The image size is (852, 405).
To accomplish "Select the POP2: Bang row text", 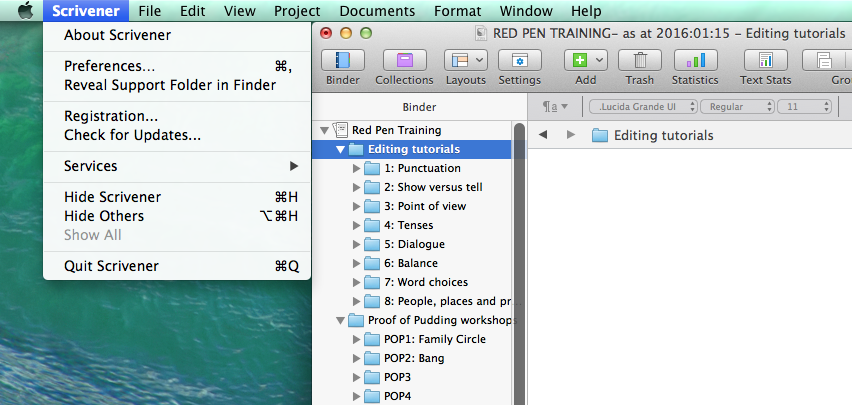I will point(414,358).
